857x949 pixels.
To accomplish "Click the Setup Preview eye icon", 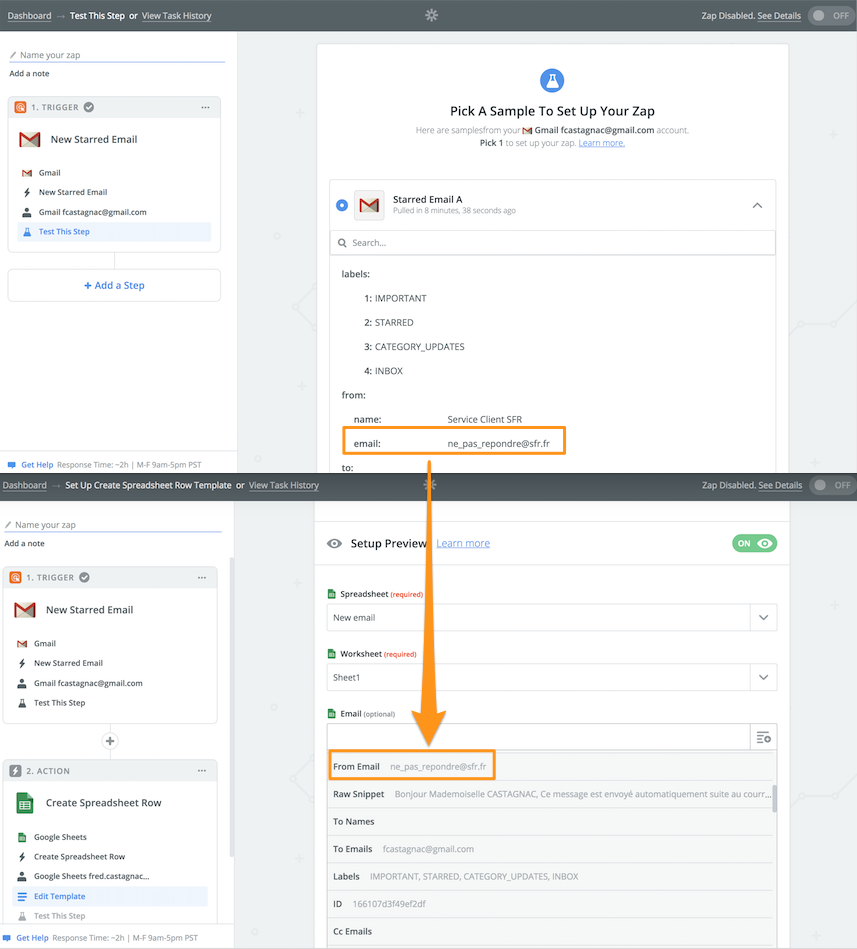I will tap(334, 543).
